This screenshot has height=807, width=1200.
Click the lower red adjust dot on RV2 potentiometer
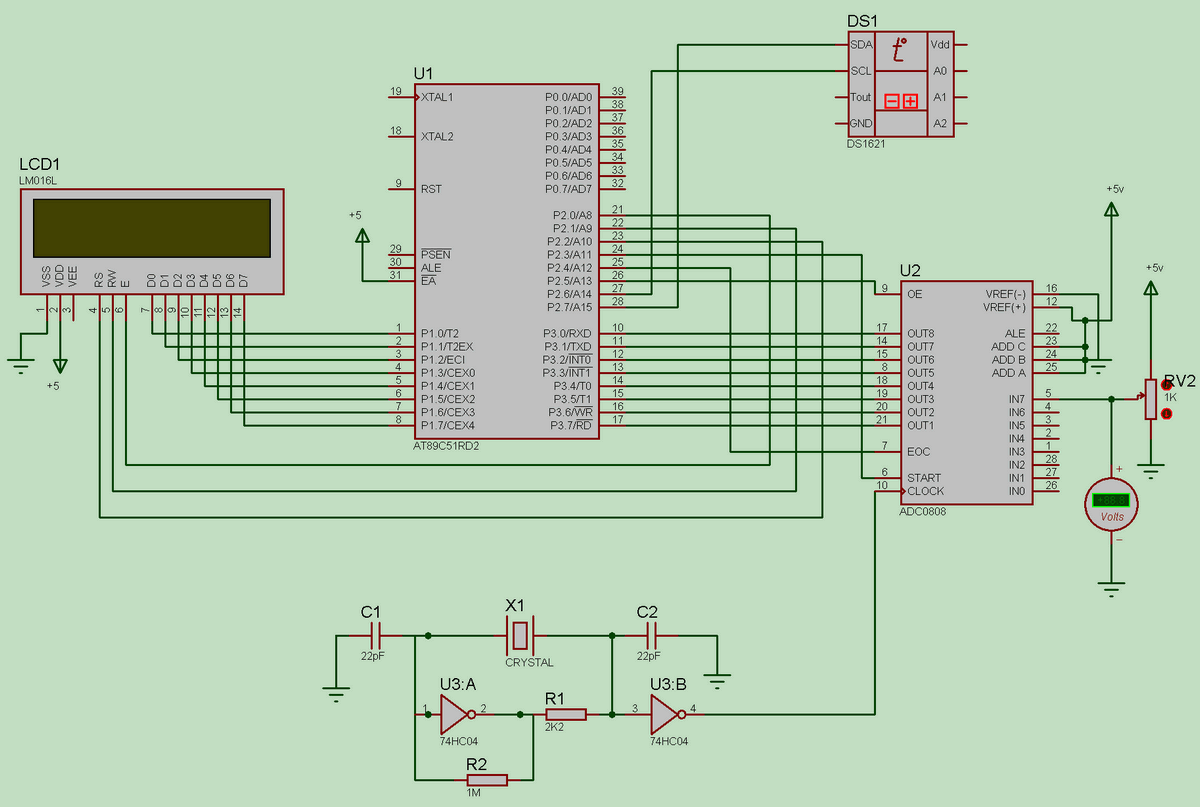click(x=1166, y=412)
